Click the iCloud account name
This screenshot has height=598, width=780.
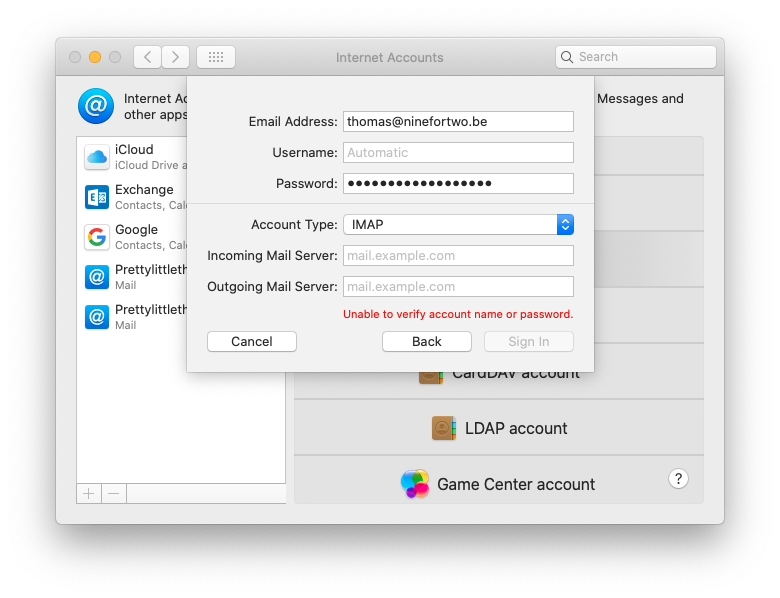(x=134, y=150)
